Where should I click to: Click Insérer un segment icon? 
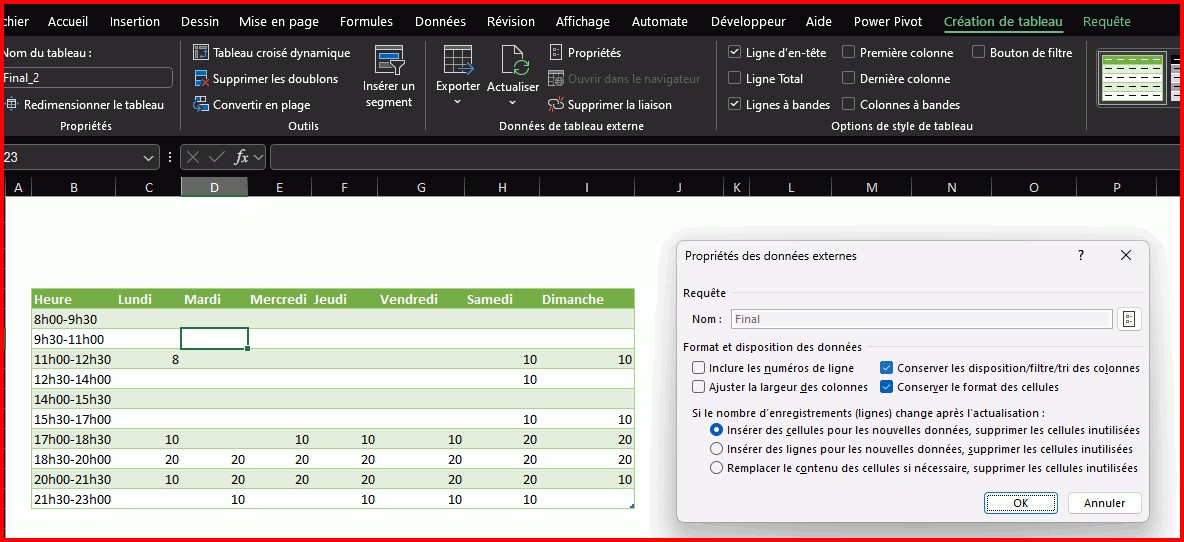(x=389, y=60)
